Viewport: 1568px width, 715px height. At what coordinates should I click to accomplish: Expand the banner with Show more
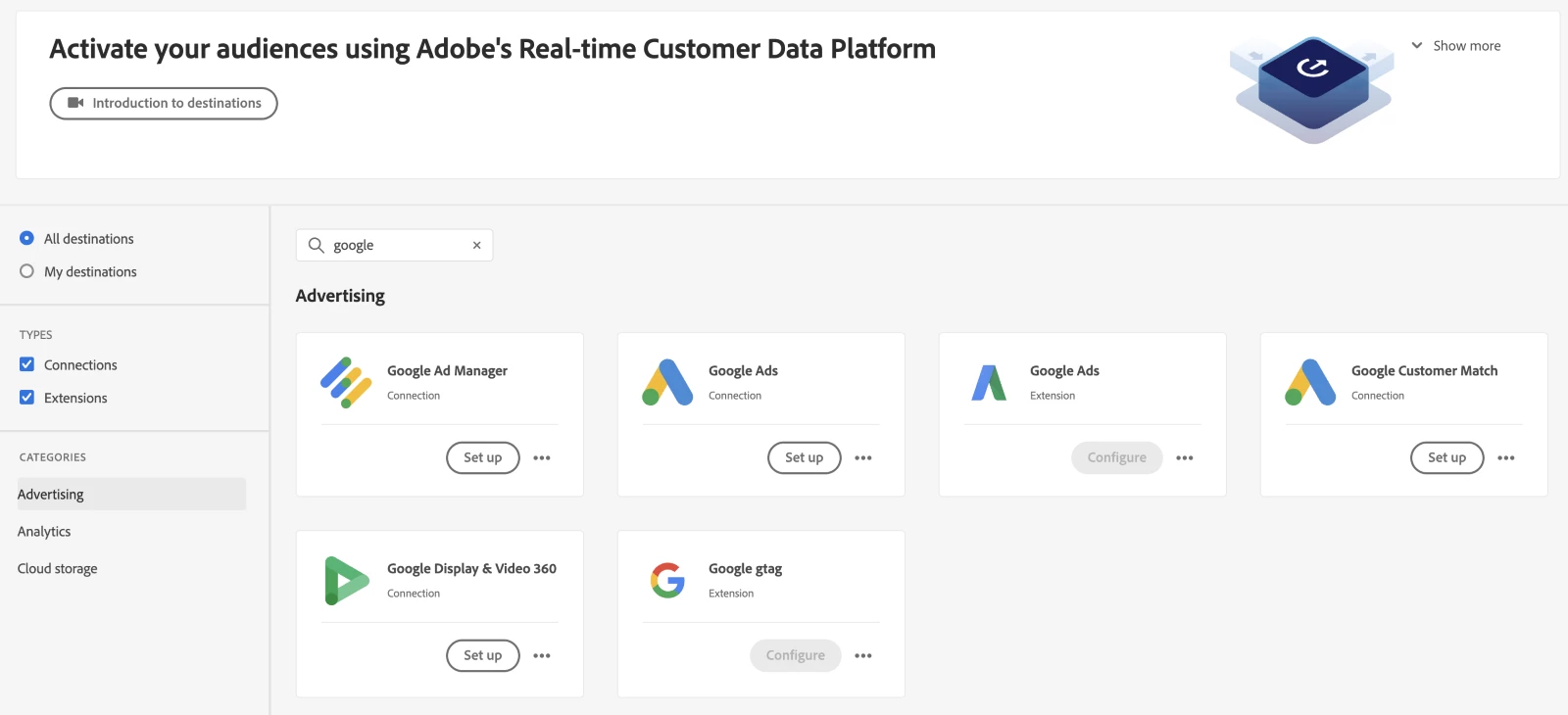pyautogui.click(x=1456, y=46)
